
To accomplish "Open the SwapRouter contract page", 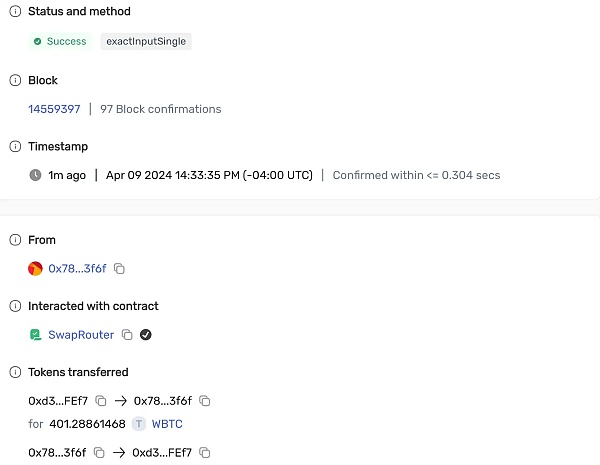I will click(x=81, y=335).
